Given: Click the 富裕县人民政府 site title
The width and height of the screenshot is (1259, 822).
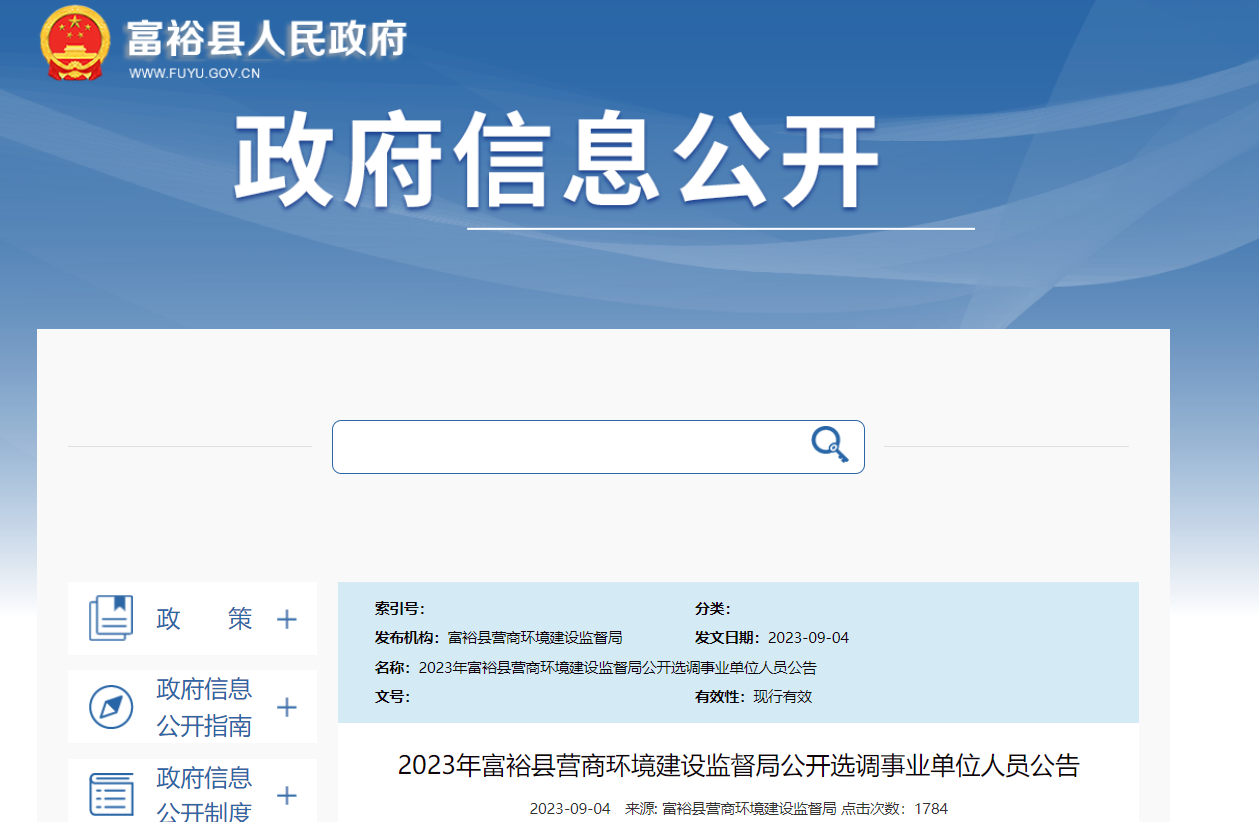Looking at the screenshot, I should [x=266, y=40].
